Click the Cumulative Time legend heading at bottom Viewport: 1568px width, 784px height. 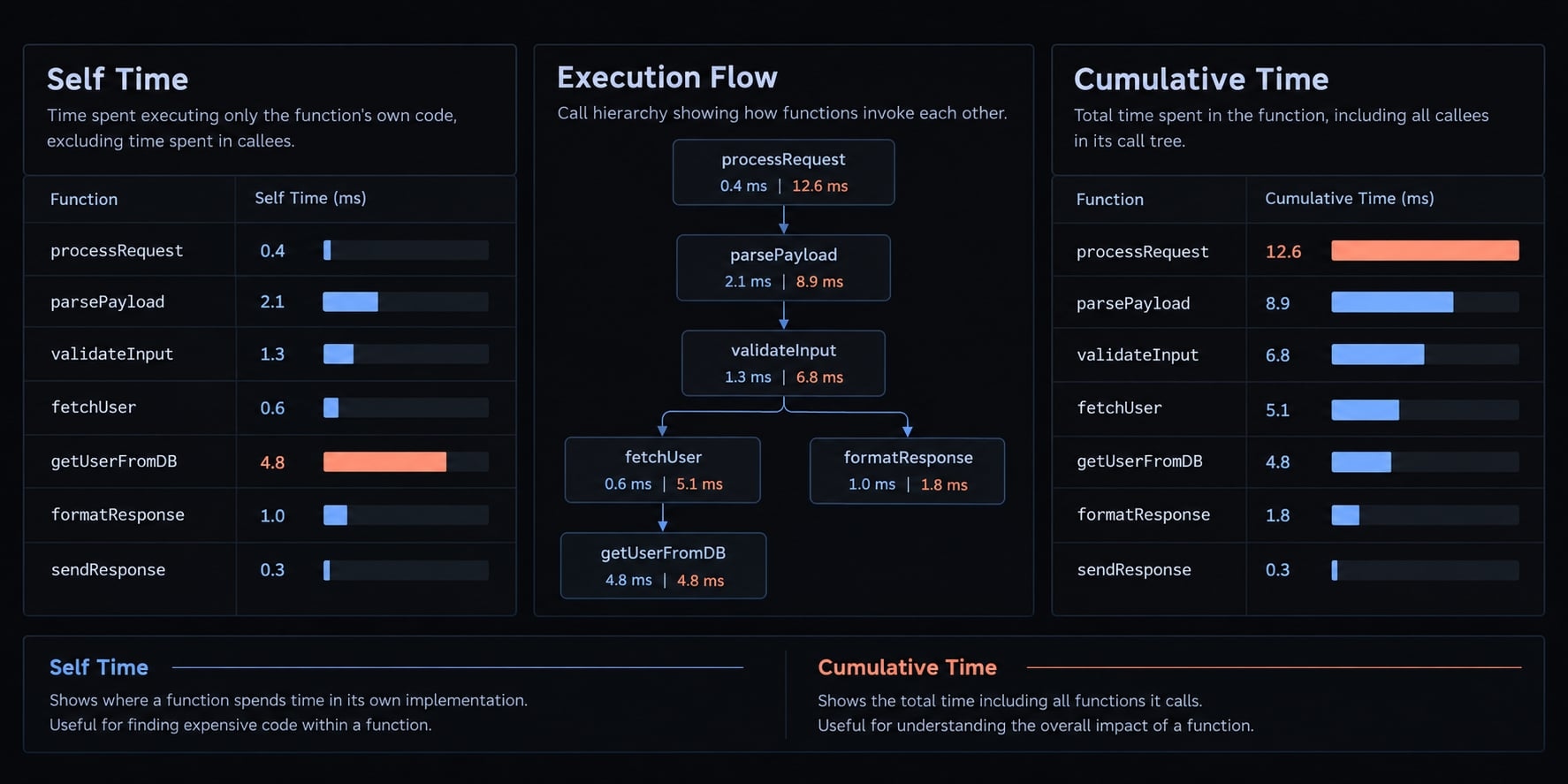pos(907,667)
